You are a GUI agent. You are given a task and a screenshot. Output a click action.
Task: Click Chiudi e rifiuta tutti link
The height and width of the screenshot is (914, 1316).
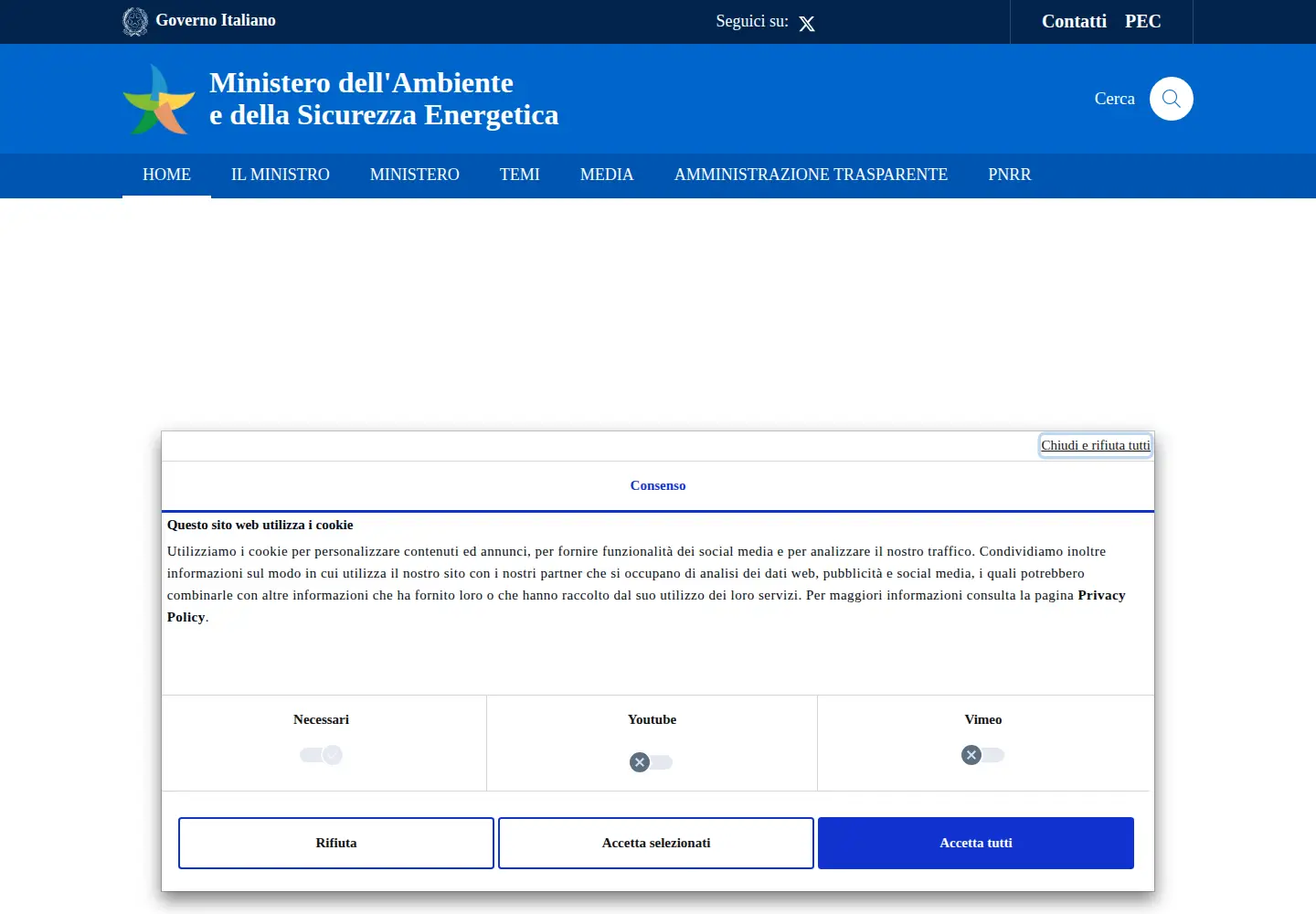point(1096,445)
